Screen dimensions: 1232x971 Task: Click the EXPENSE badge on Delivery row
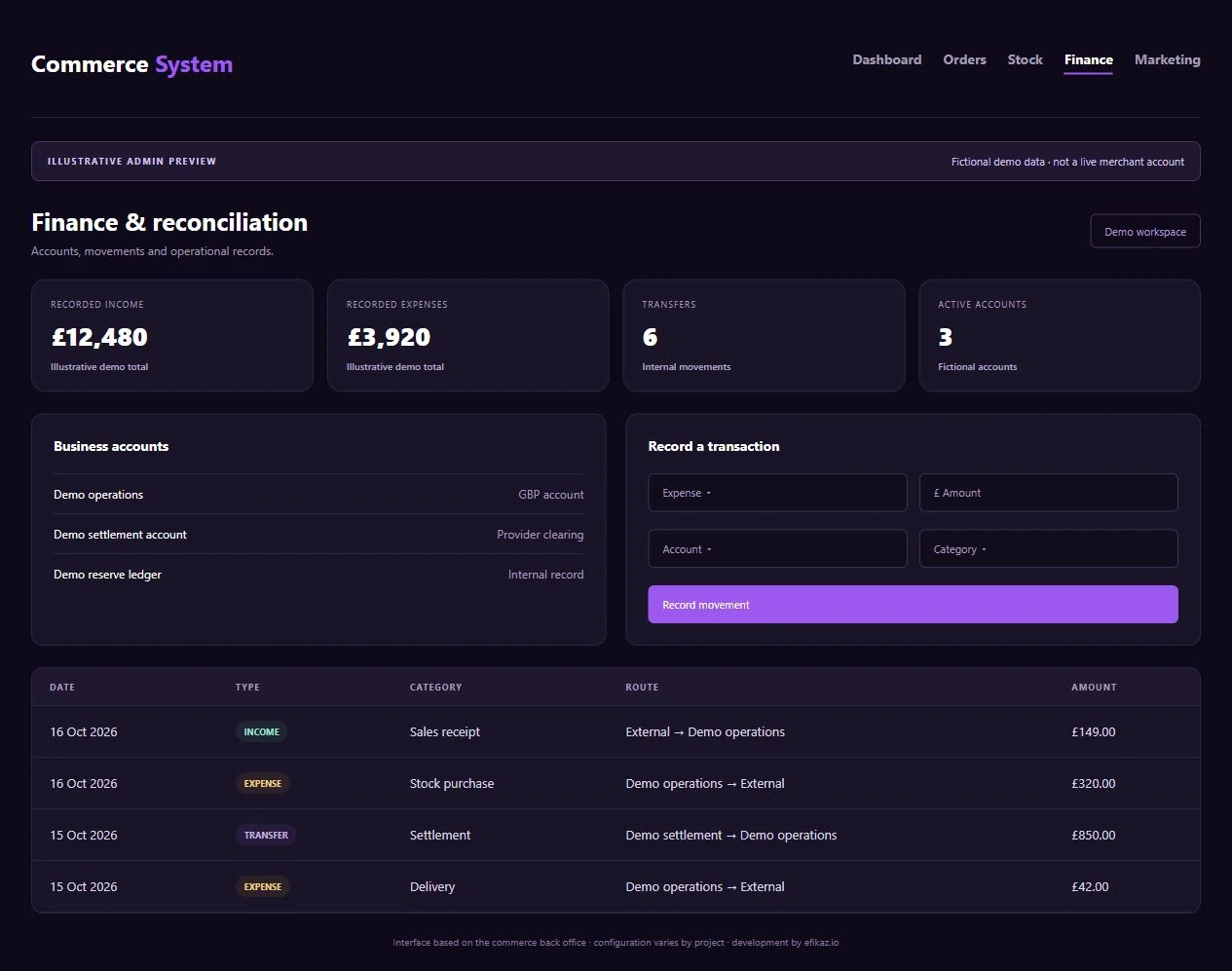tap(263, 887)
